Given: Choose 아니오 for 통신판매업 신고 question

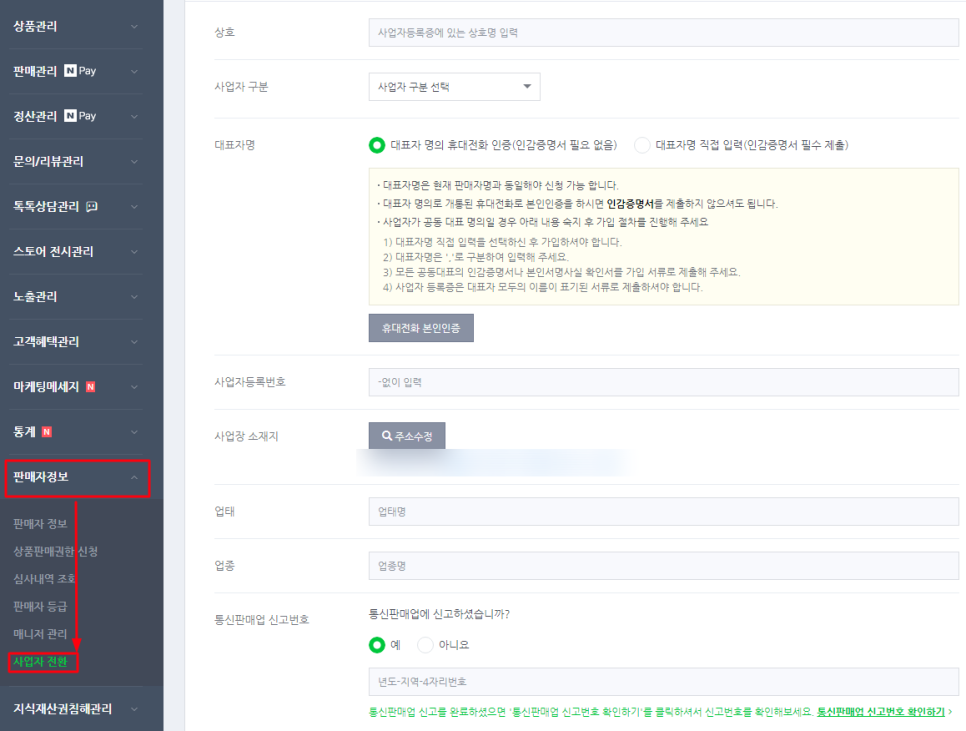Looking at the screenshot, I should [425, 645].
